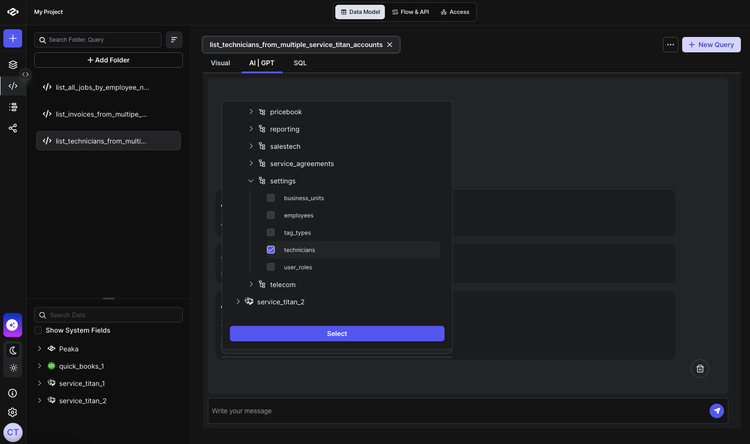
Task: Click the trash delete icon
Action: point(700,369)
